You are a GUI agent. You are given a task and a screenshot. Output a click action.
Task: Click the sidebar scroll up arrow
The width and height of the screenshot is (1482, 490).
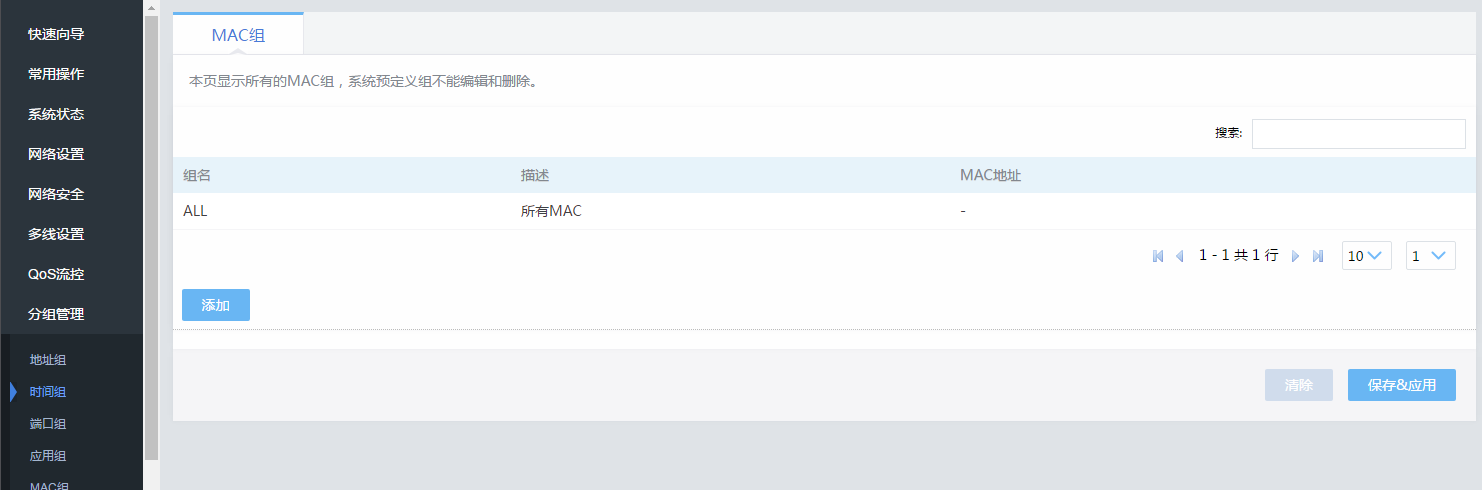tap(151, 7)
